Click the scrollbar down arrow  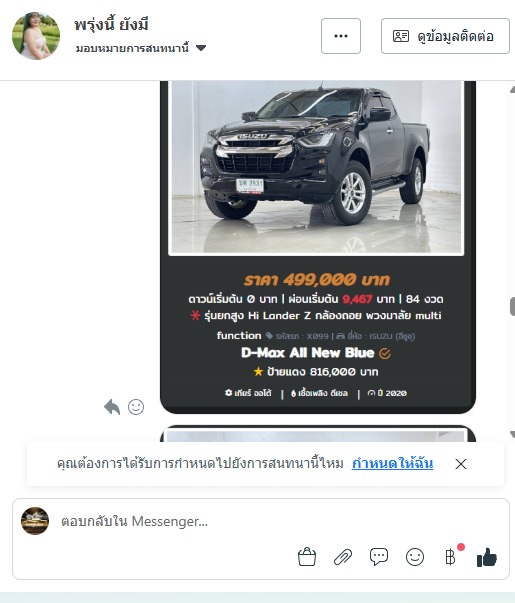(x=512, y=434)
